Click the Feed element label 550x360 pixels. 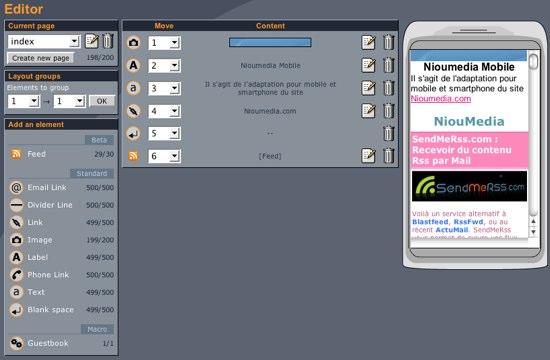coord(36,154)
